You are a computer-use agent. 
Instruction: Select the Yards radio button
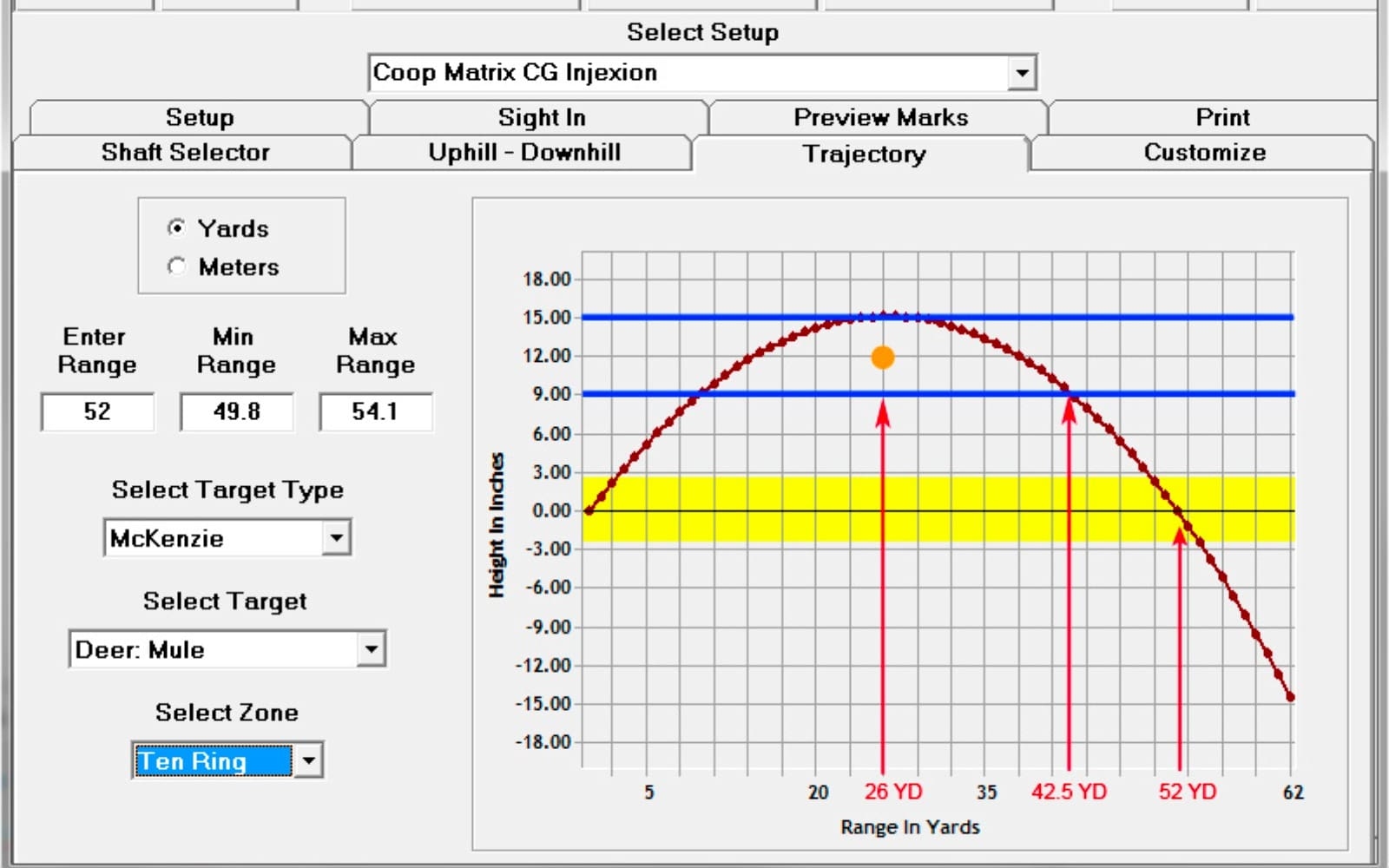177,228
